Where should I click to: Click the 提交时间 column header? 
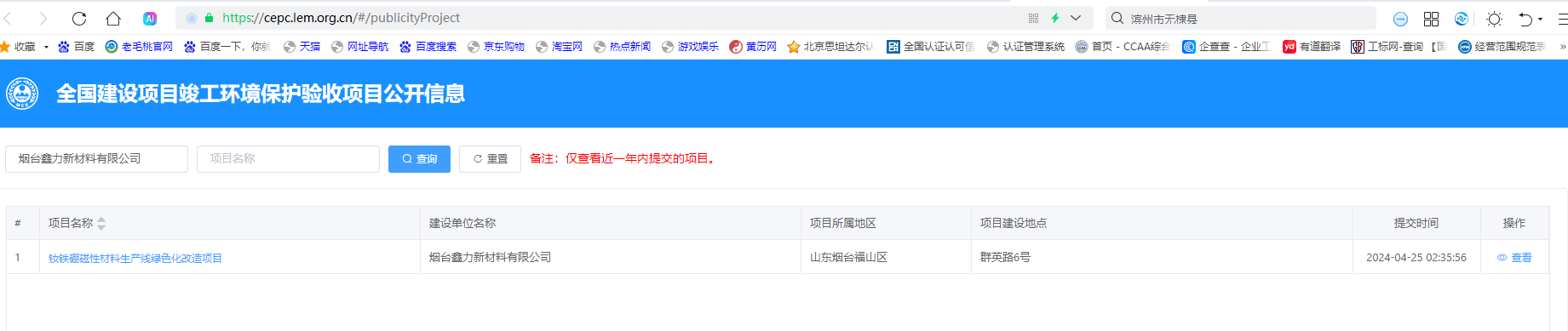pyautogui.click(x=1416, y=223)
